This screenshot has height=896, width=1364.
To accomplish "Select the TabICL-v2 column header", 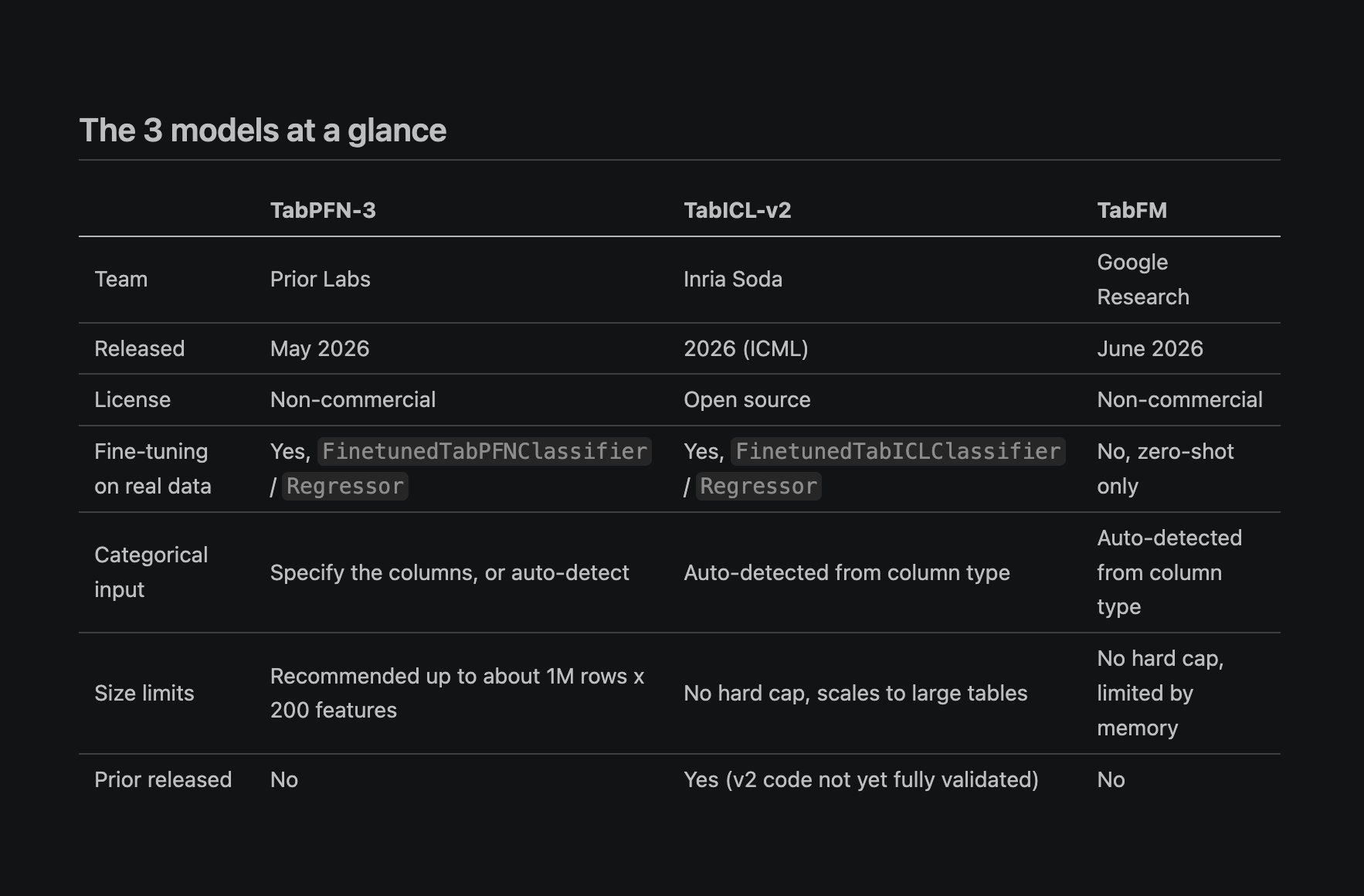I will tap(737, 210).
